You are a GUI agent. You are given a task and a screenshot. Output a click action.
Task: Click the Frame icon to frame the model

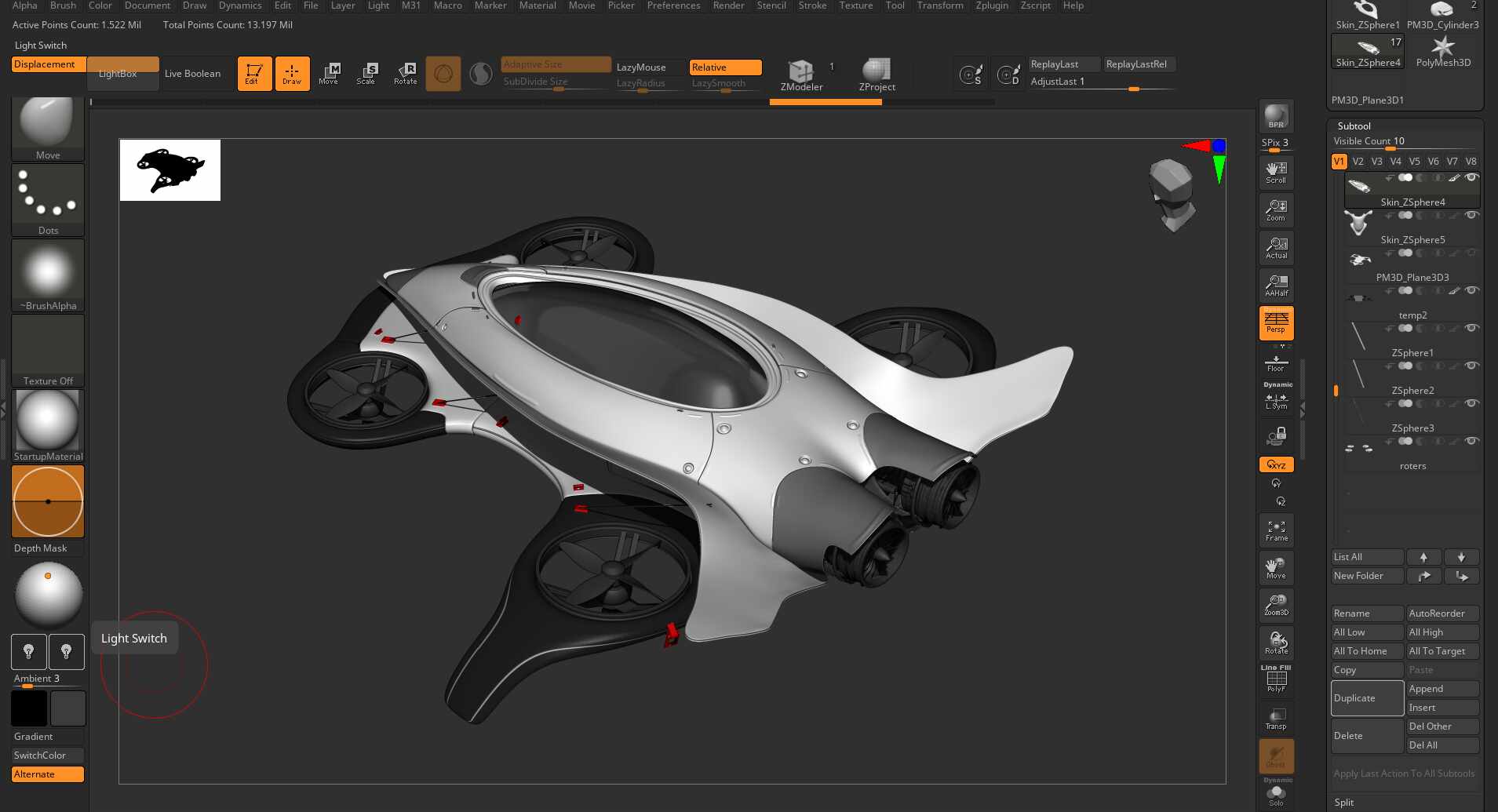tap(1276, 530)
